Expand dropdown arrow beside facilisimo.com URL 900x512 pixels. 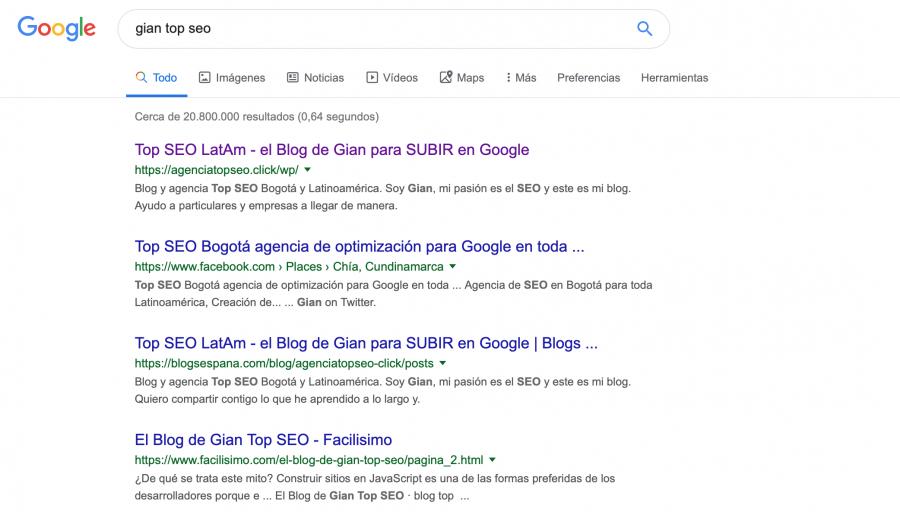493,461
